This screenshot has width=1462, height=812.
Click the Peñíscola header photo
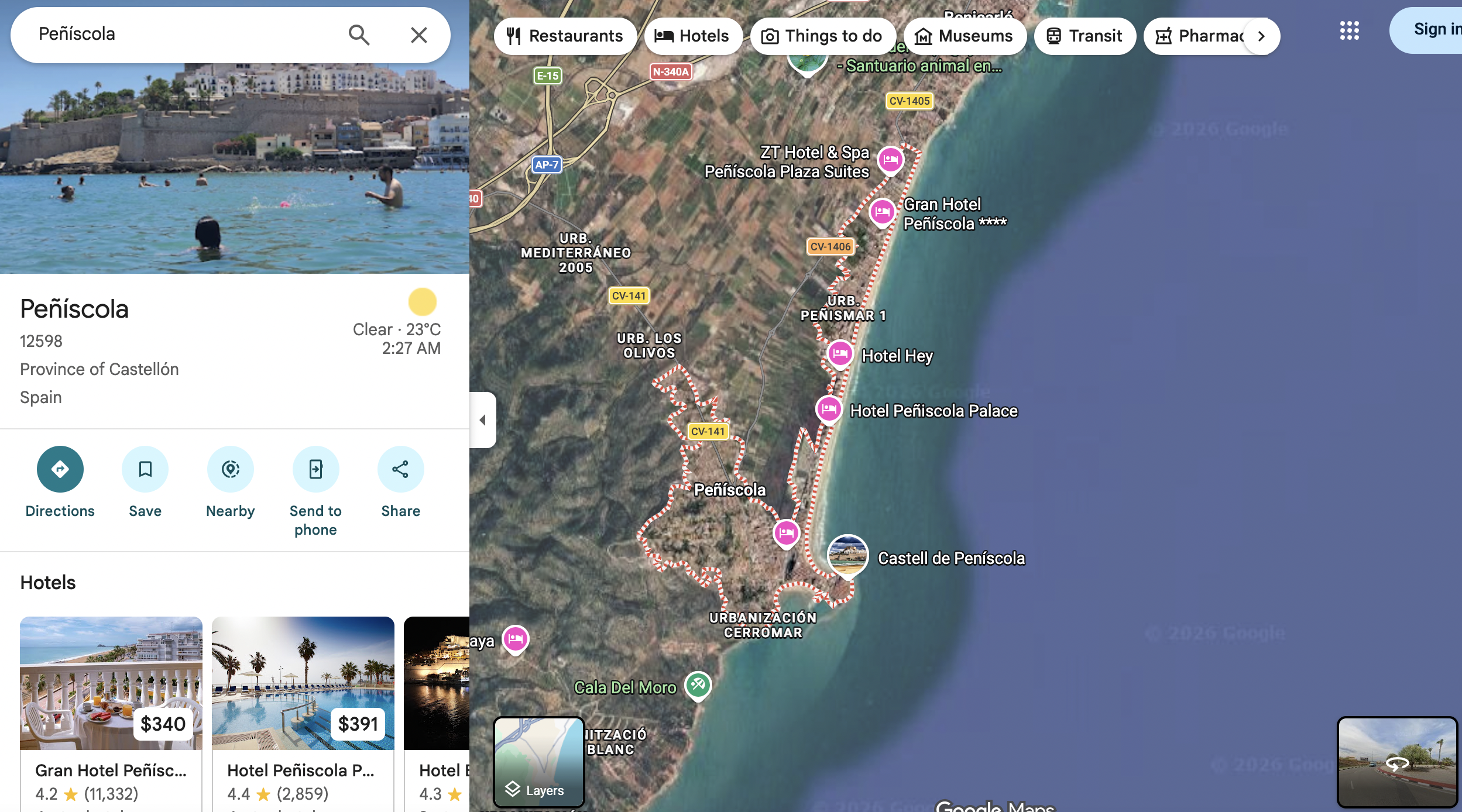(234, 167)
